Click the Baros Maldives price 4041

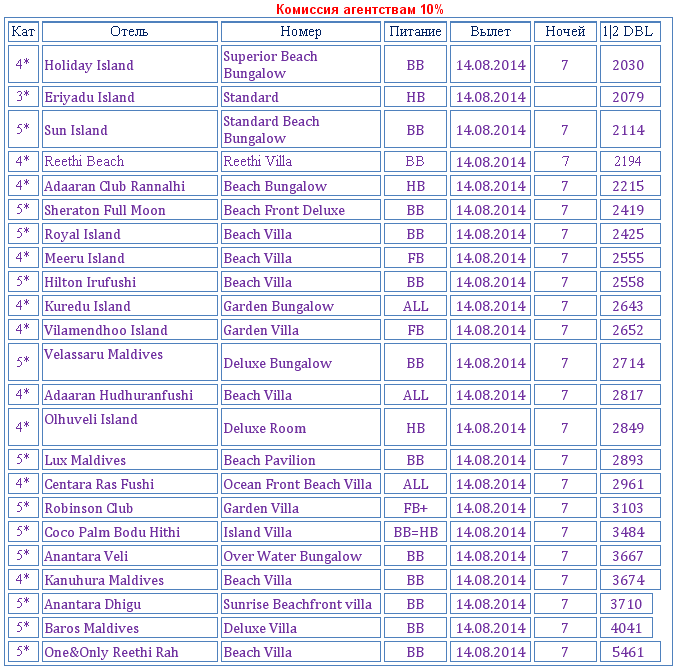[626, 628]
